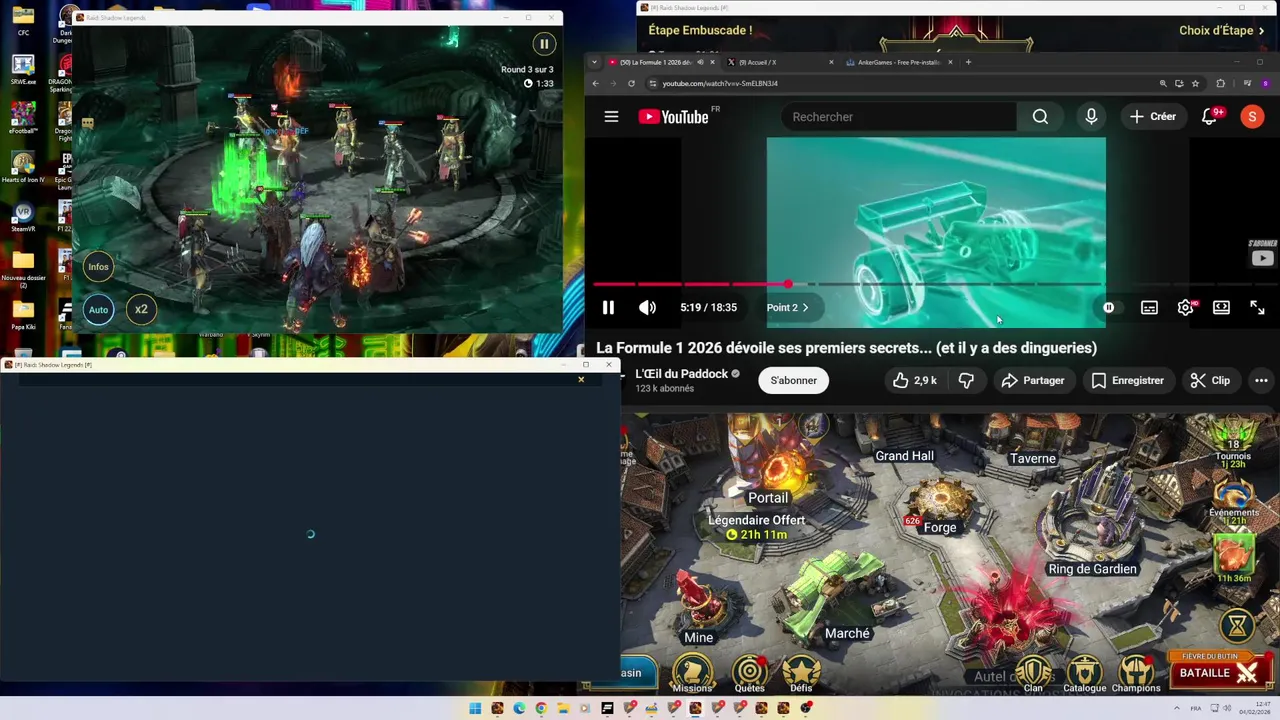The image size is (1280, 720).
Task: Open a new browser tab with plus
Action: (x=968, y=62)
